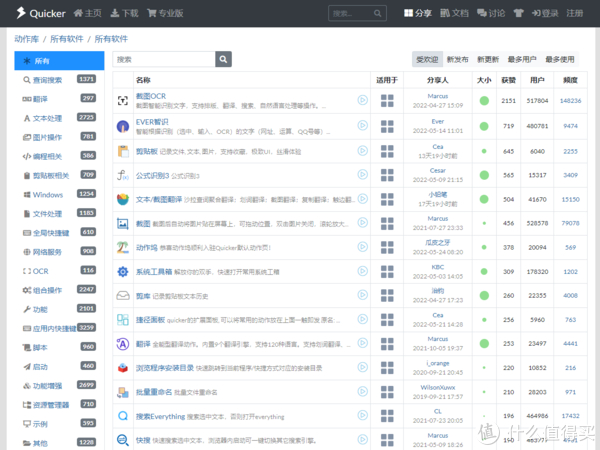Open the 文档 documentation page
This screenshot has width=600, height=450.
(454, 13)
